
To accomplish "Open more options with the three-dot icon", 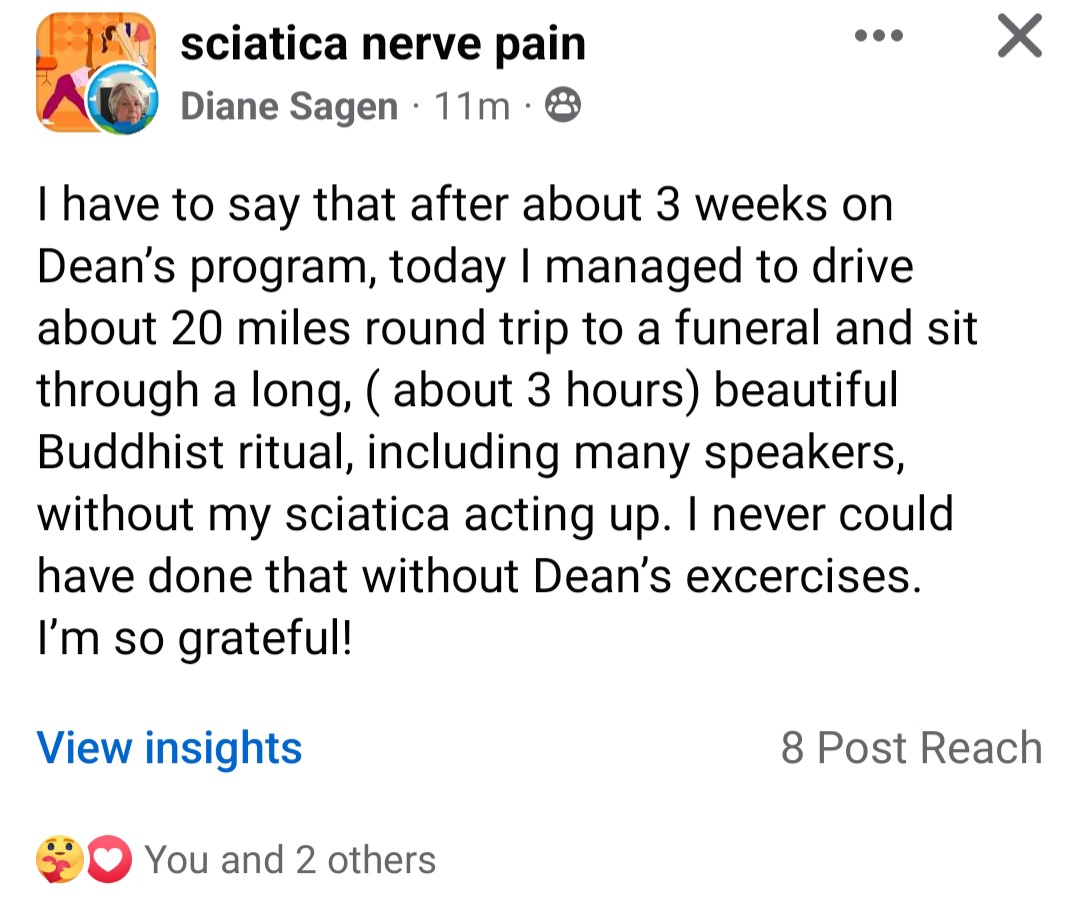I will pyautogui.click(x=879, y=35).
